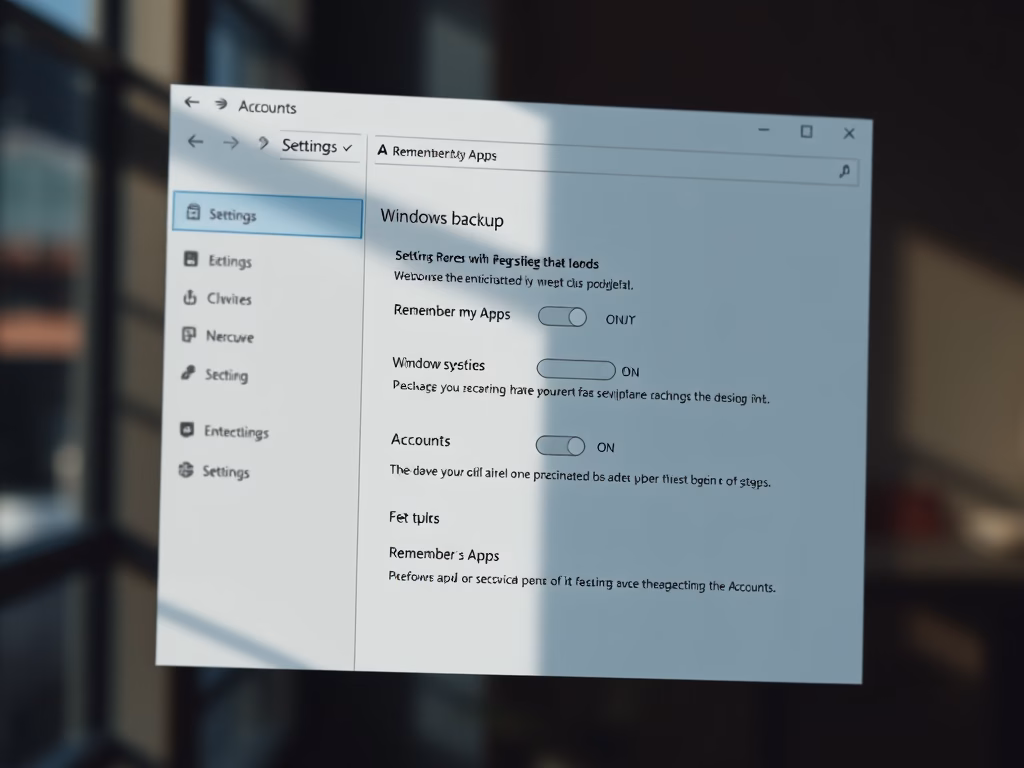Image resolution: width=1024 pixels, height=768 pixels.
Task: Click the forward arrow next to Accounts title
Action: tap(221, 104)
